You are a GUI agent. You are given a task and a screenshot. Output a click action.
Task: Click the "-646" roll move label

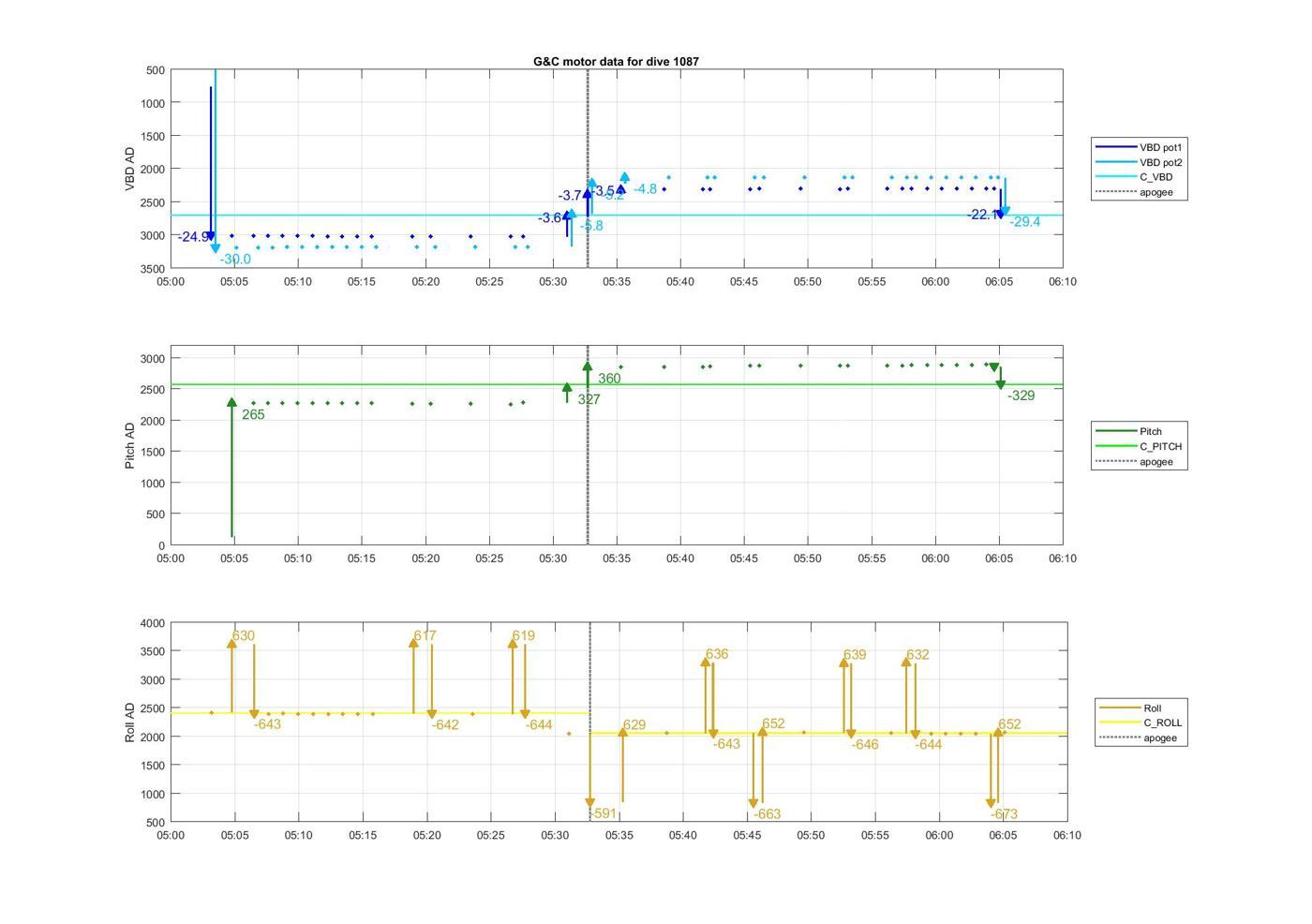click(865, 745)
